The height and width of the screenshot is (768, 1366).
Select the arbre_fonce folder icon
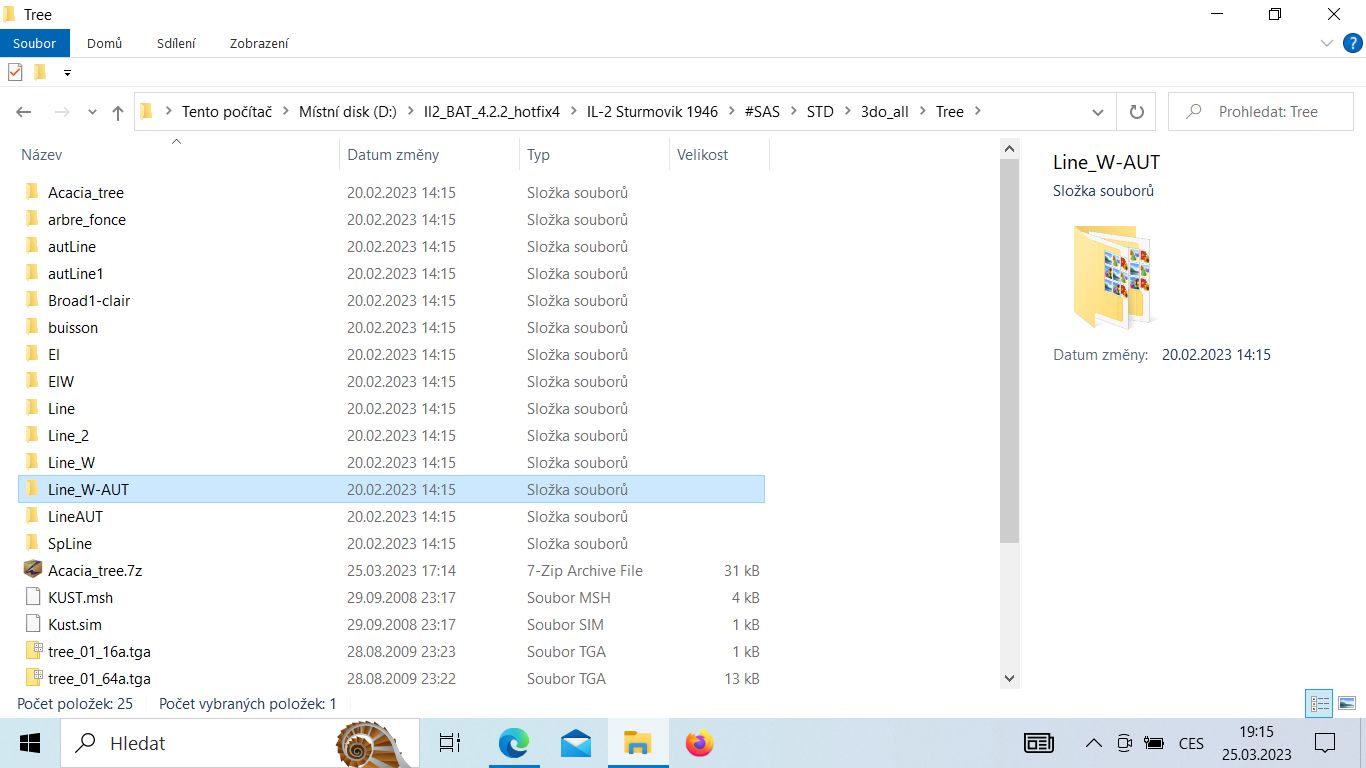coord(32,219)
